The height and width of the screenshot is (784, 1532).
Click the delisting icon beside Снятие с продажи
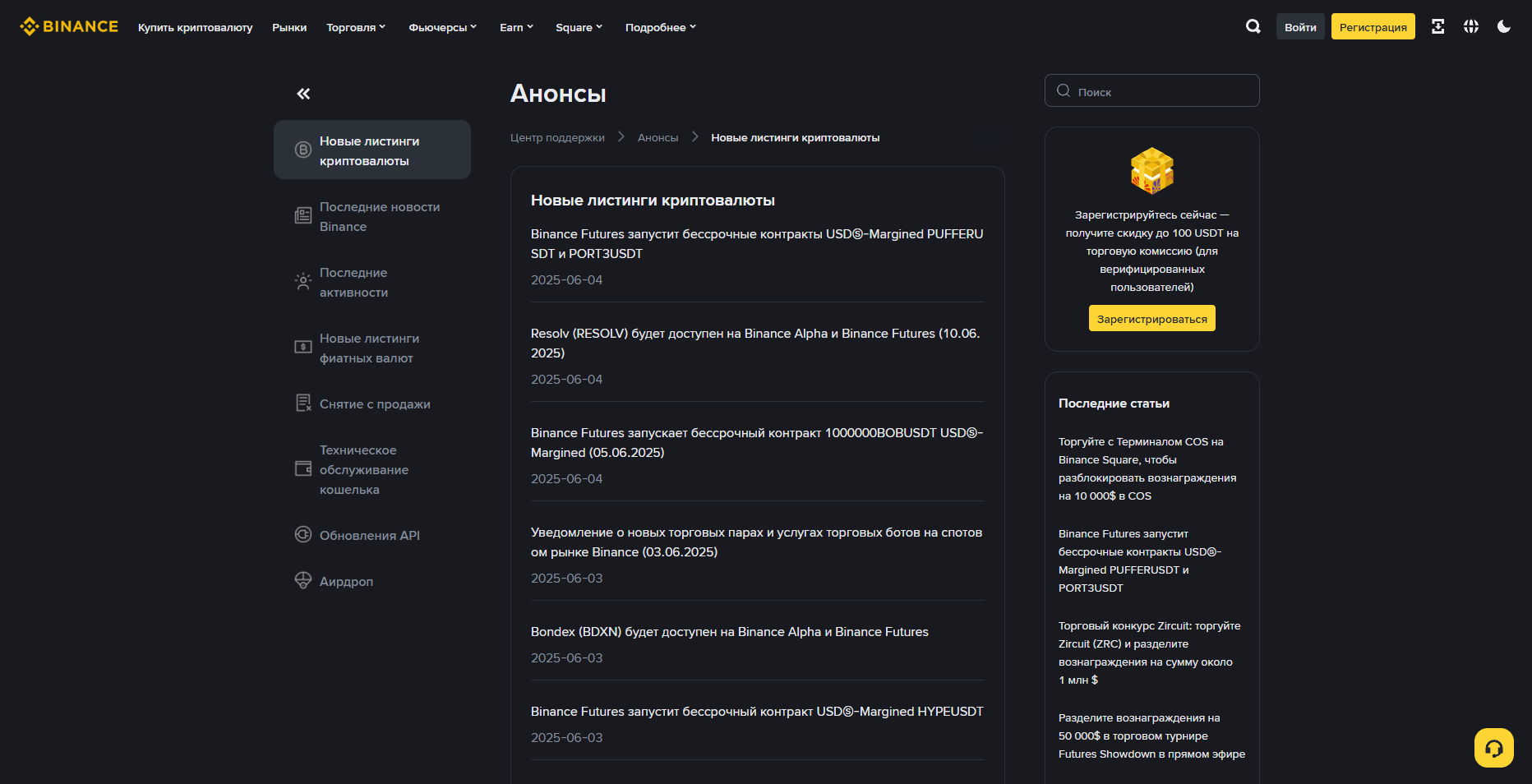303,403
